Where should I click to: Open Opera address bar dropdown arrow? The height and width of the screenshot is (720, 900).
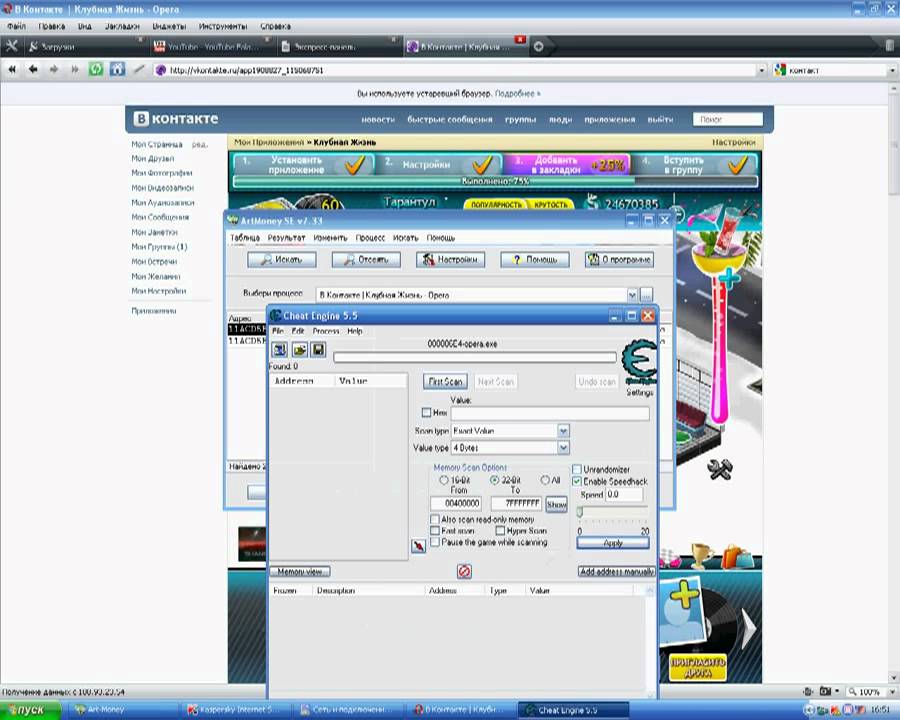[x=762, y=70]
